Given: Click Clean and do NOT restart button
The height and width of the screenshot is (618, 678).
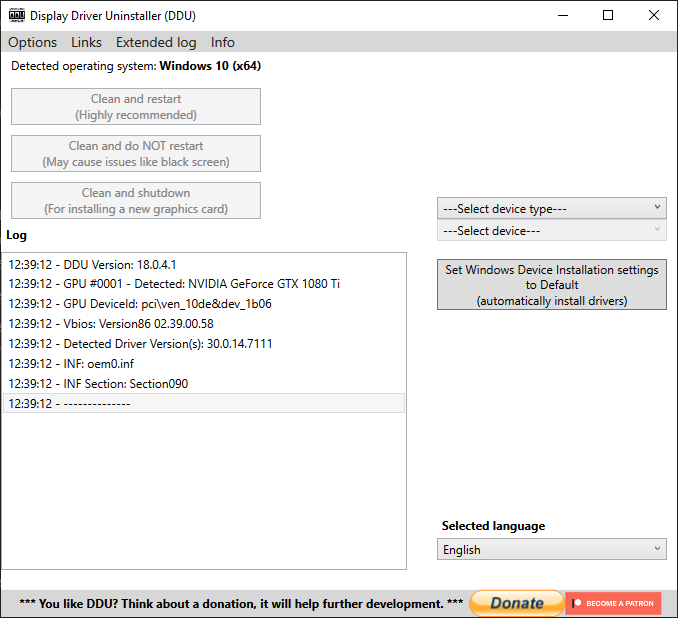Looking at the screenshot, I should tap(136, 154).
